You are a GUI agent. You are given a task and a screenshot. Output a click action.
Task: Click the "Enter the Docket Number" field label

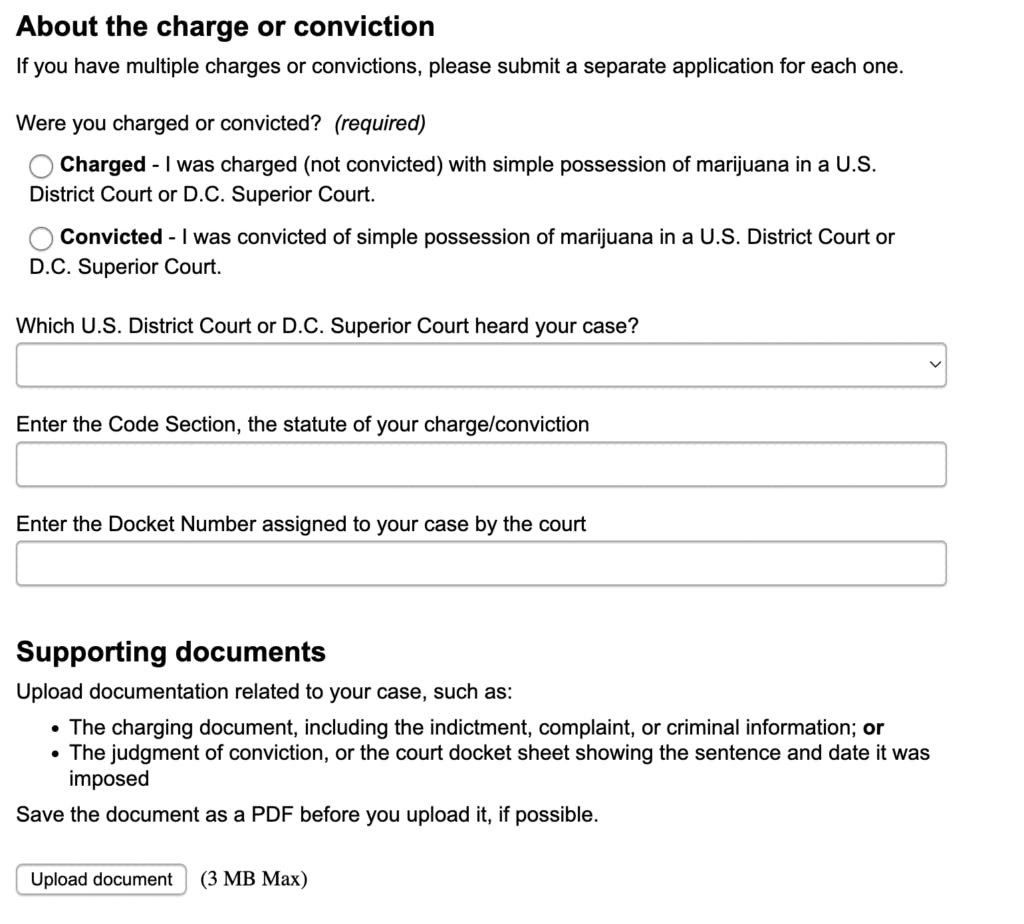click(301, 523)
